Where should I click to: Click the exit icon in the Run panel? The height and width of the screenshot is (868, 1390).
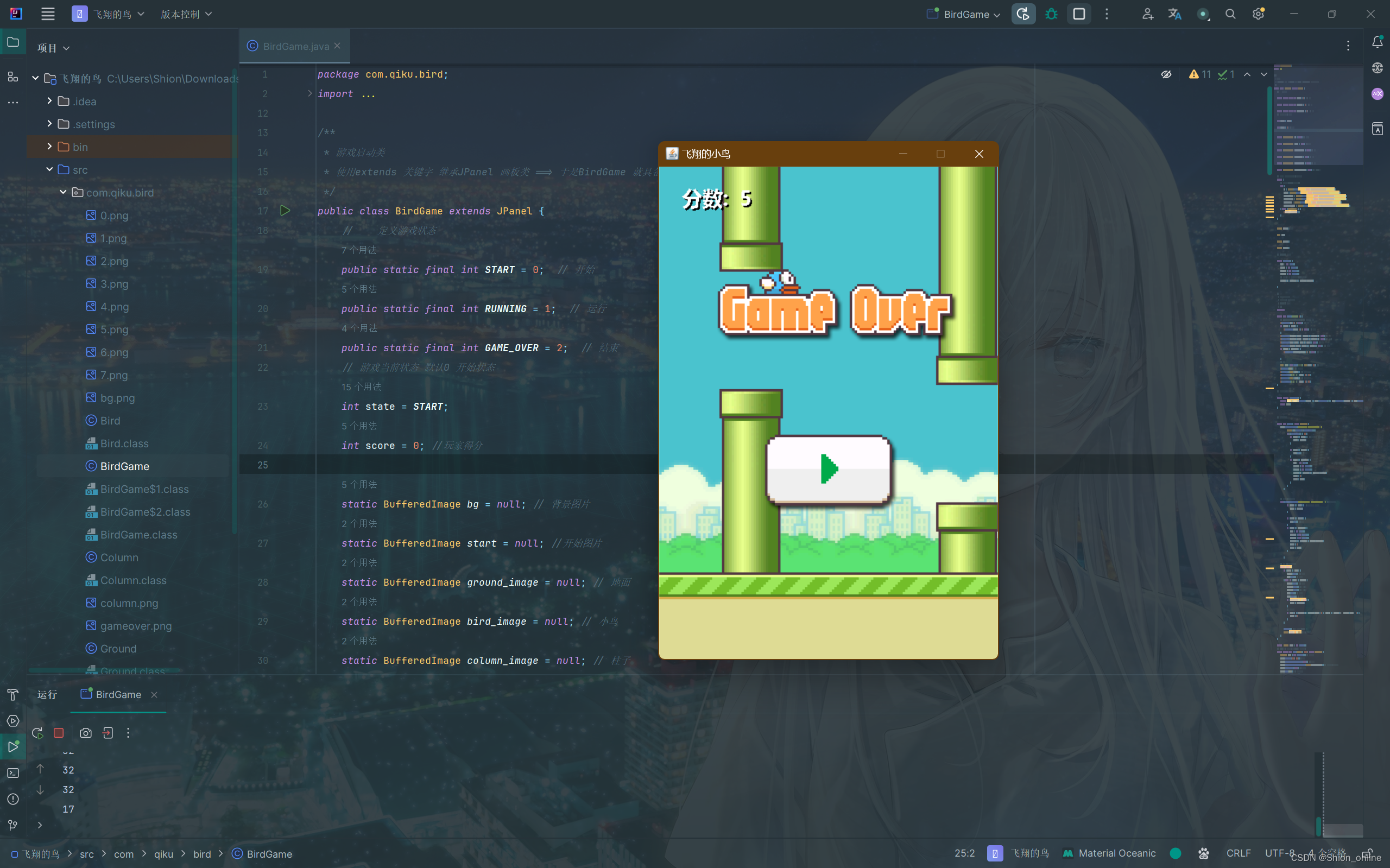click(108, 732)
